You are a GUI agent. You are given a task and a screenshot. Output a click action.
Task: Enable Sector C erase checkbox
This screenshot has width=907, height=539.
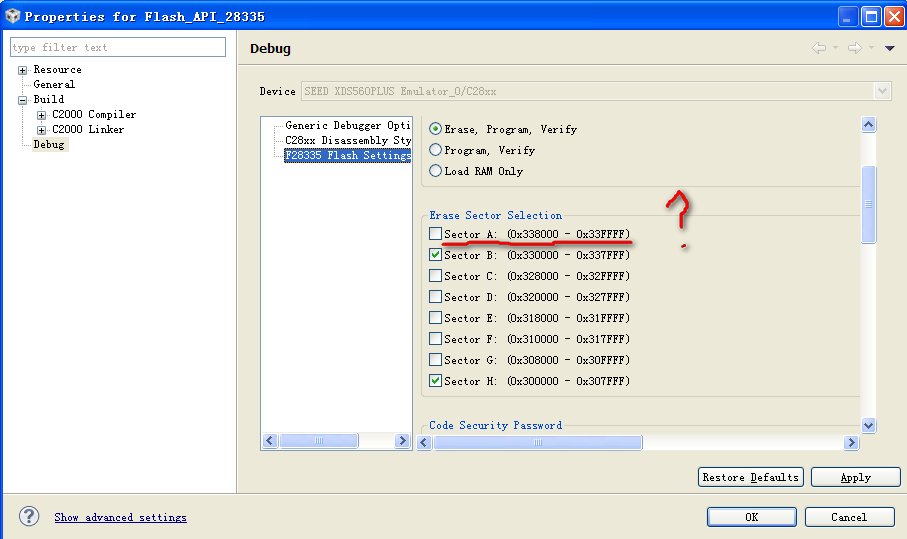[436, 275]
